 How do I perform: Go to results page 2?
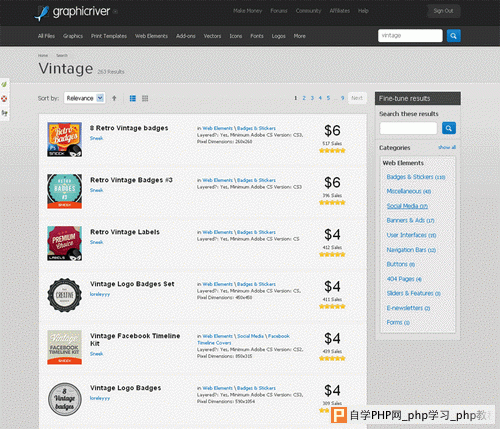(x=304, y=98)
